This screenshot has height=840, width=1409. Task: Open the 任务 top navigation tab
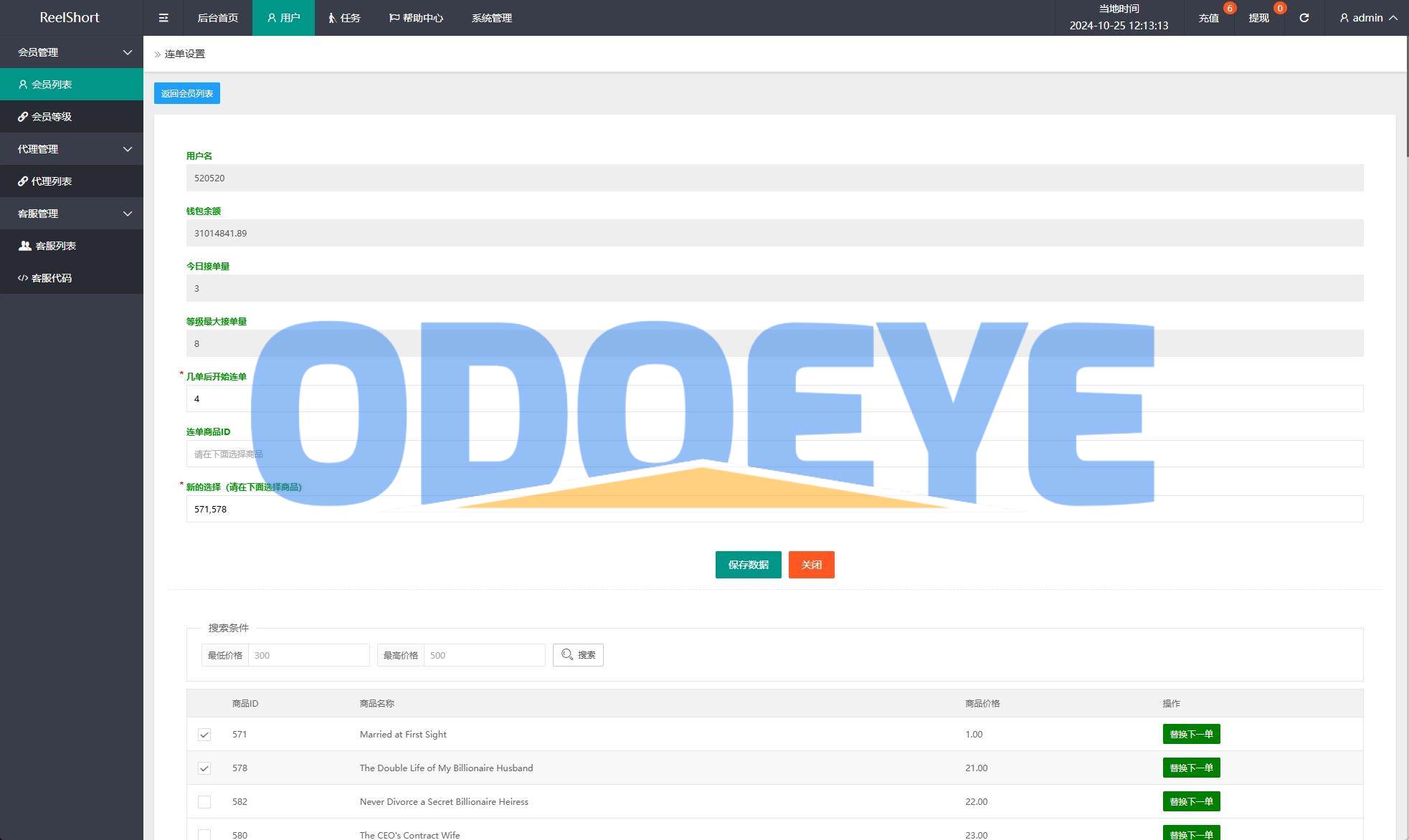pos(344,18)
